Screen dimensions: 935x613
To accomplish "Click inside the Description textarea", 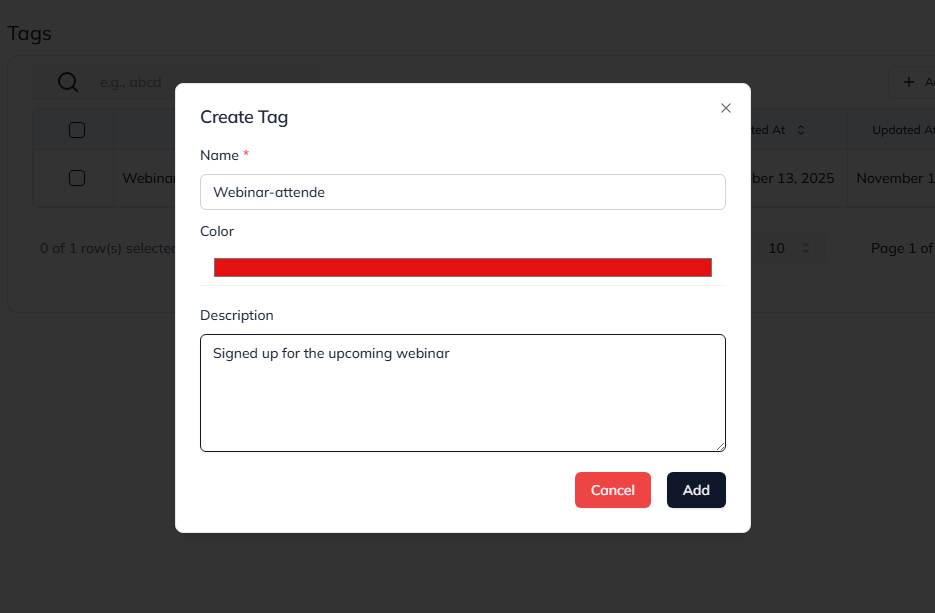I will click(x=462, y=390).
